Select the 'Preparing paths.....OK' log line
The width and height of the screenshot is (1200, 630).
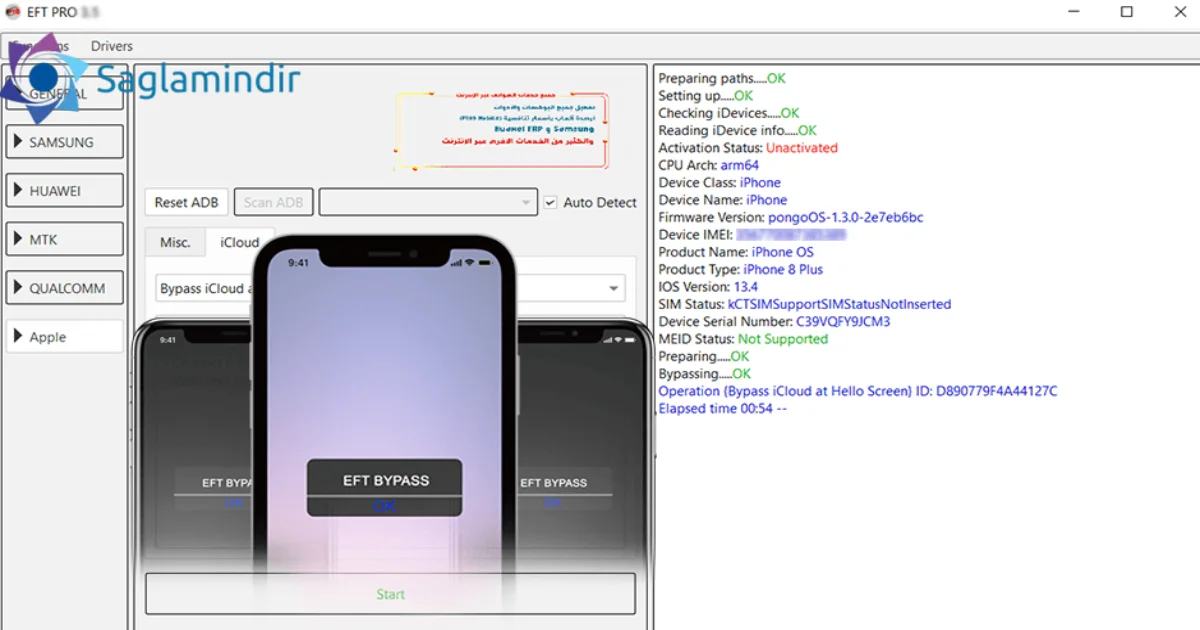pos(722,78)
